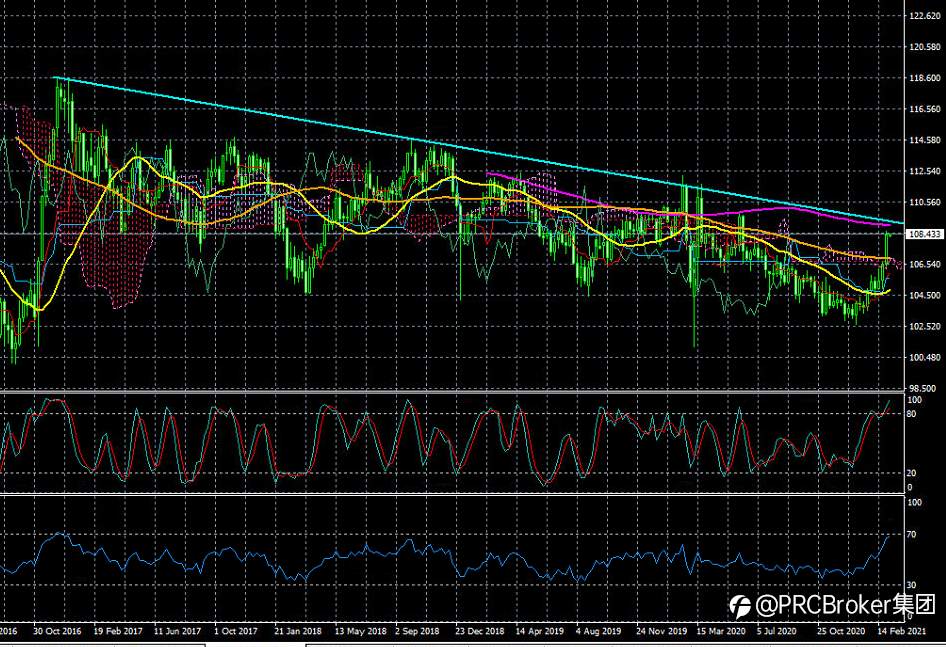Screen dimensions: 946x647
Task: Click the 100.480 price label
Action: [925, 357]
